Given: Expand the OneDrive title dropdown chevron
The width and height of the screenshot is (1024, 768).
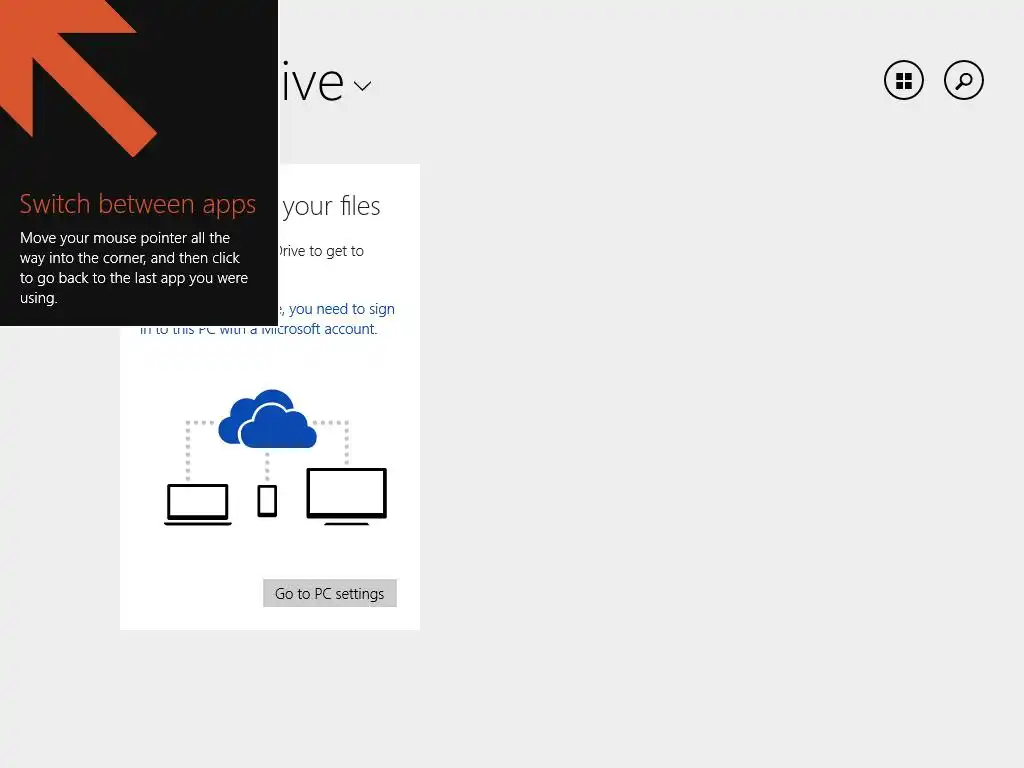Looking at the screenshot, I should (362, 86).
